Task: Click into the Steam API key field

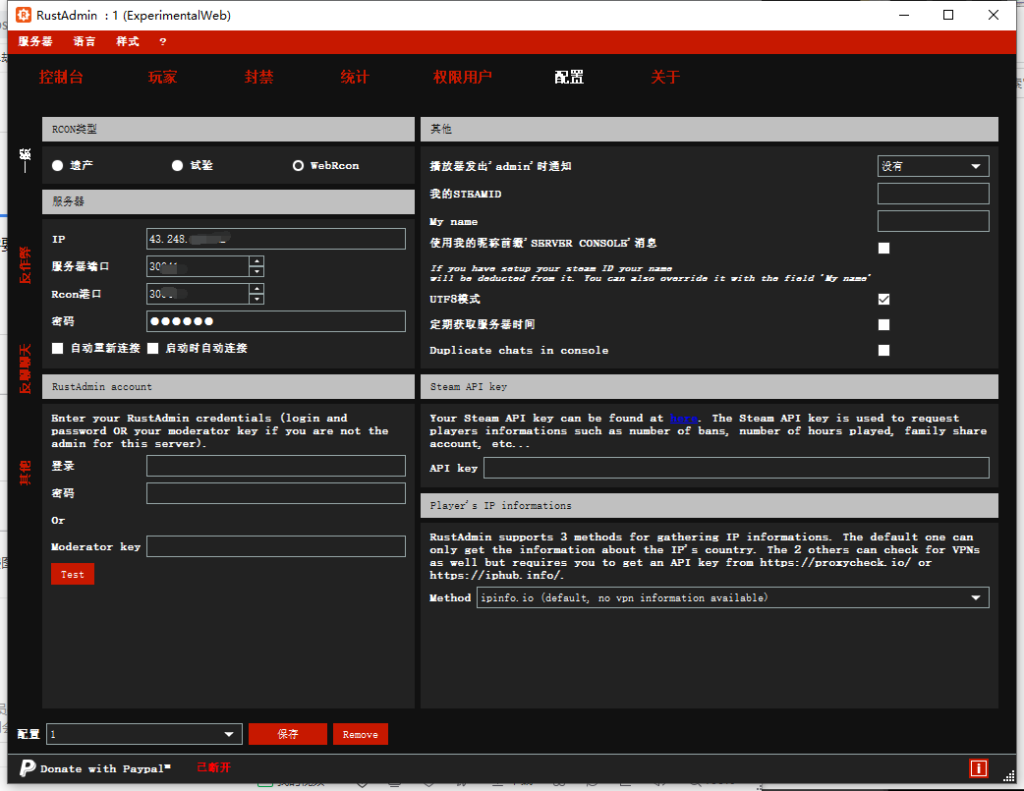Action: (736, 468)
